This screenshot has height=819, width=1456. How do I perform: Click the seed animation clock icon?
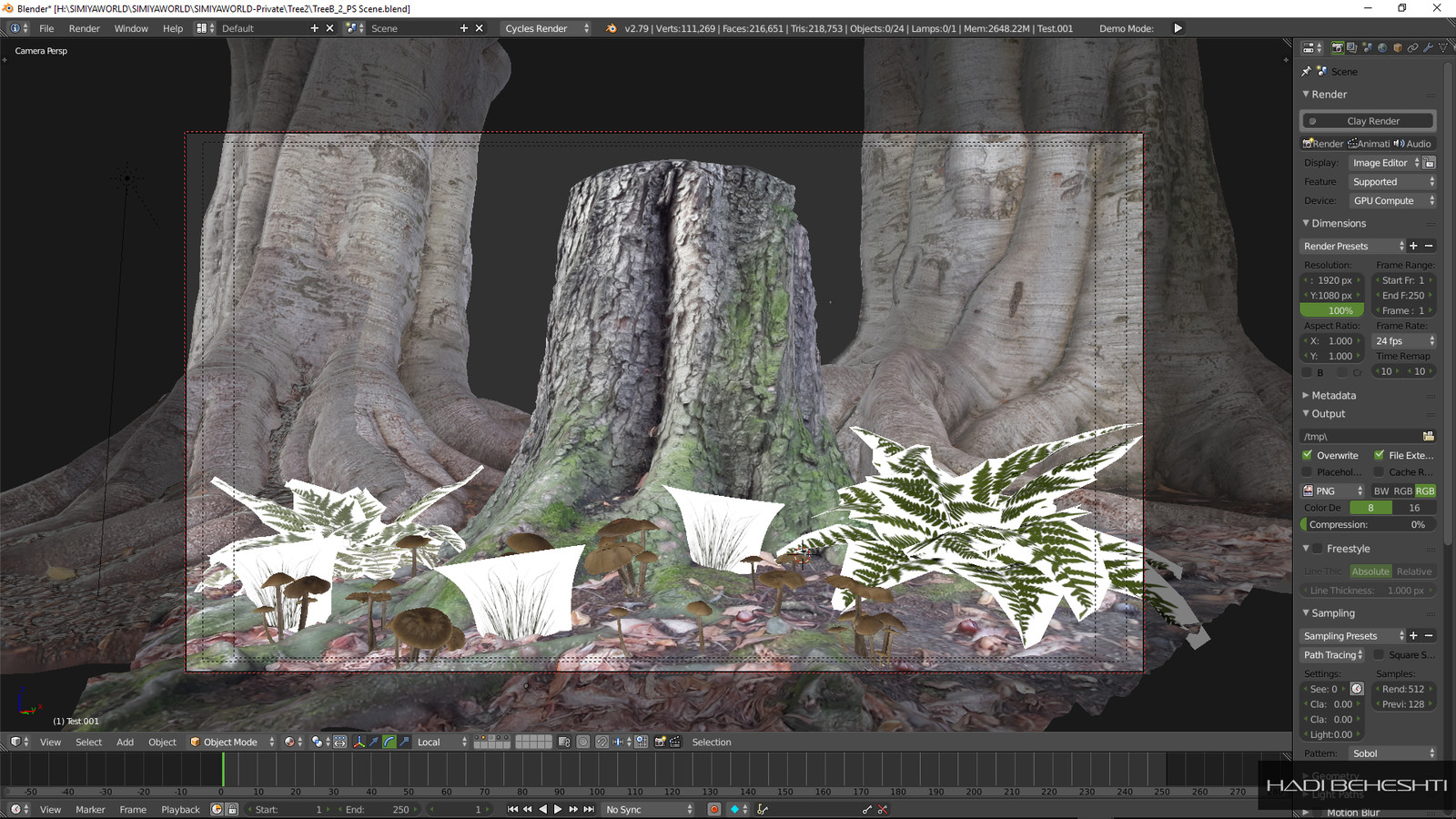pyautogui.click(x=1357, y=689)
